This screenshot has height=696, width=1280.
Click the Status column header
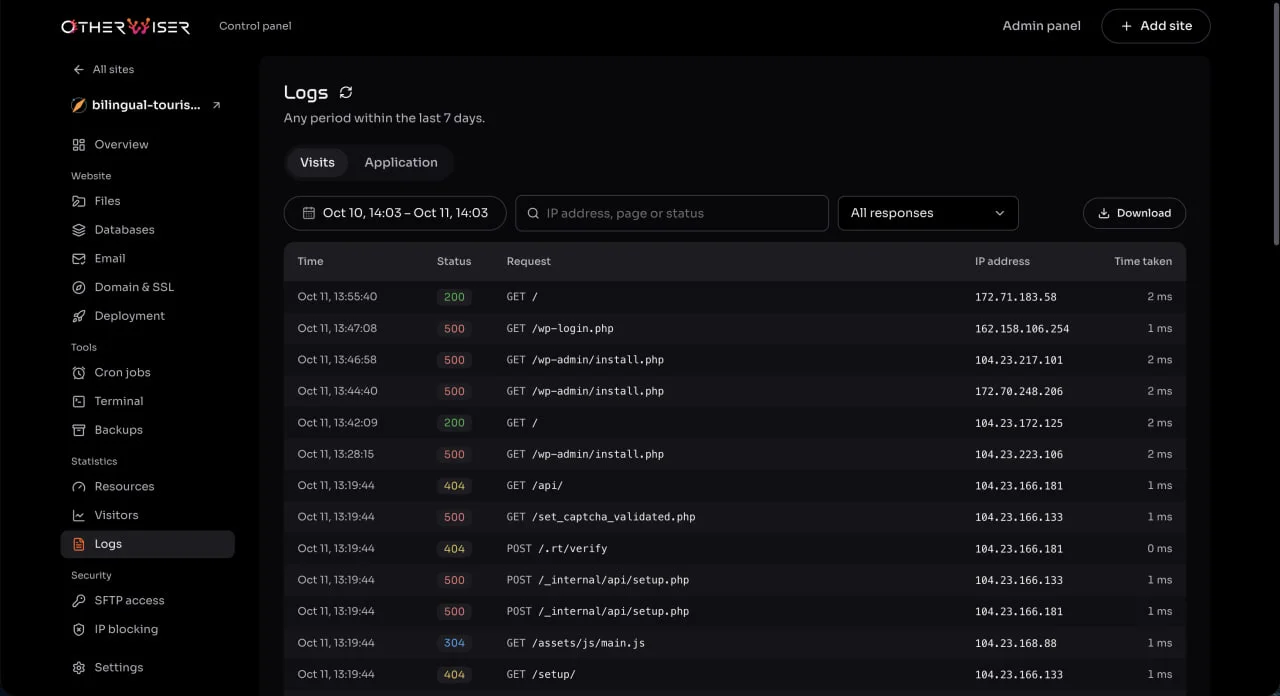tap(454, 261)
